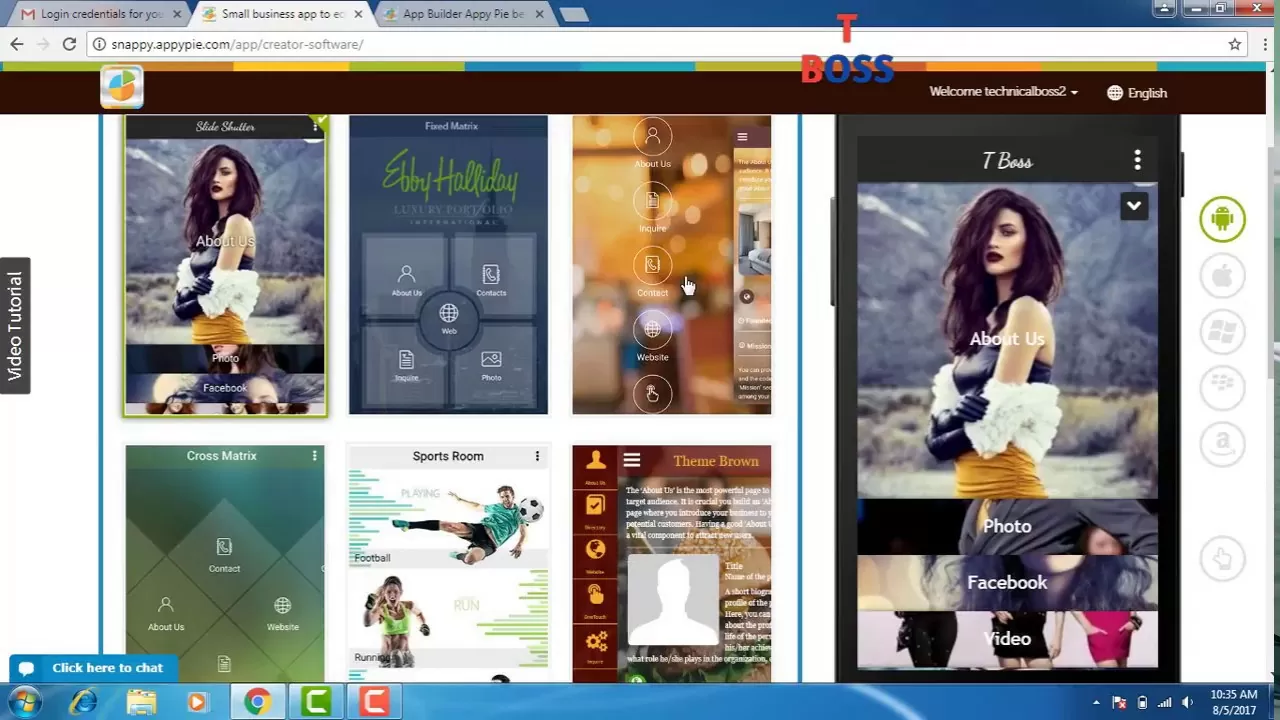Image resolution: width=1280 pixels, height=720 pixels.
Task: Click the Appy Pie logo icon
Action: [122, 88]
